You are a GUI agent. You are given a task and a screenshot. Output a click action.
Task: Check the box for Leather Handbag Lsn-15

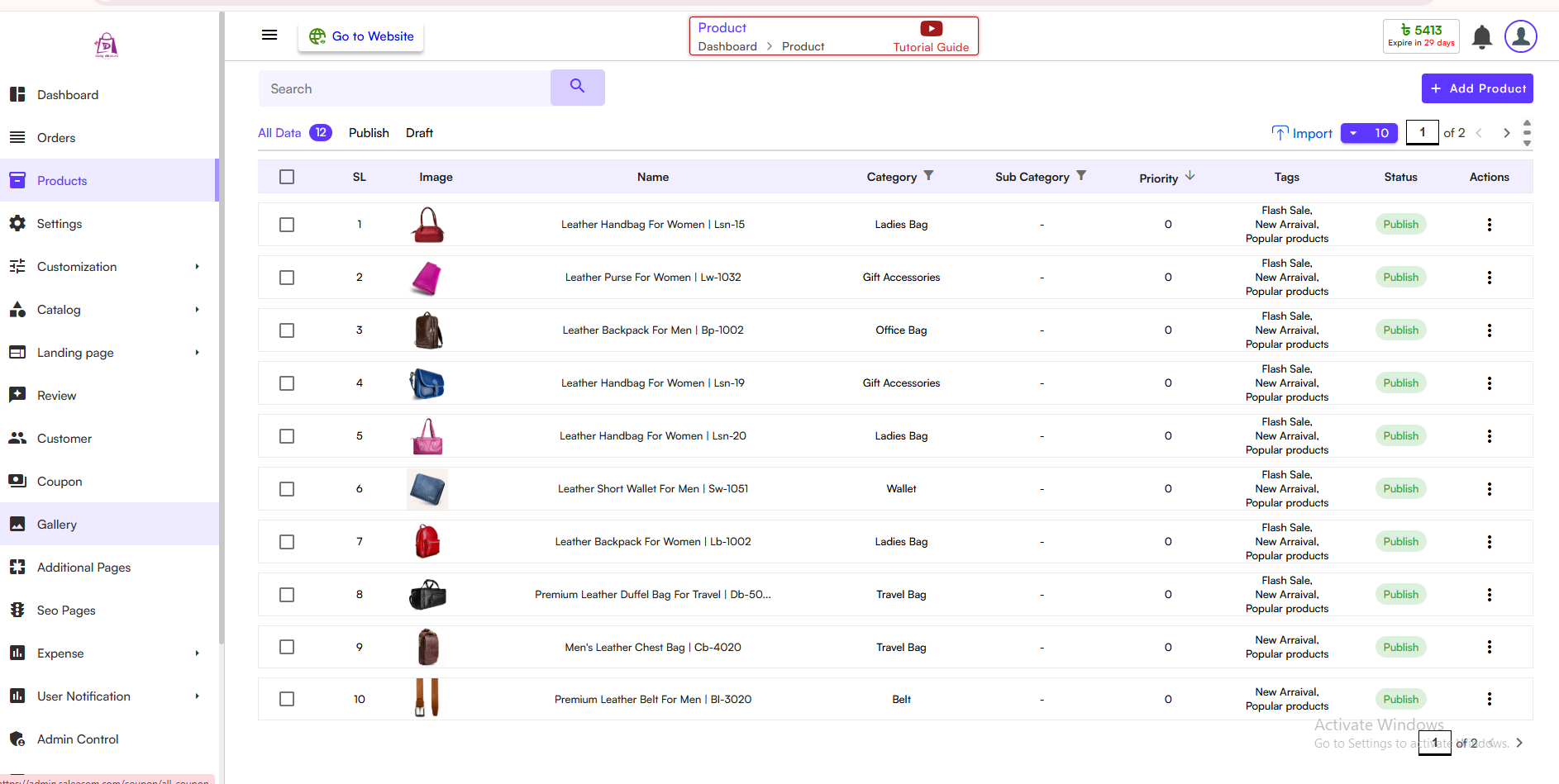[x=287, y=225]
